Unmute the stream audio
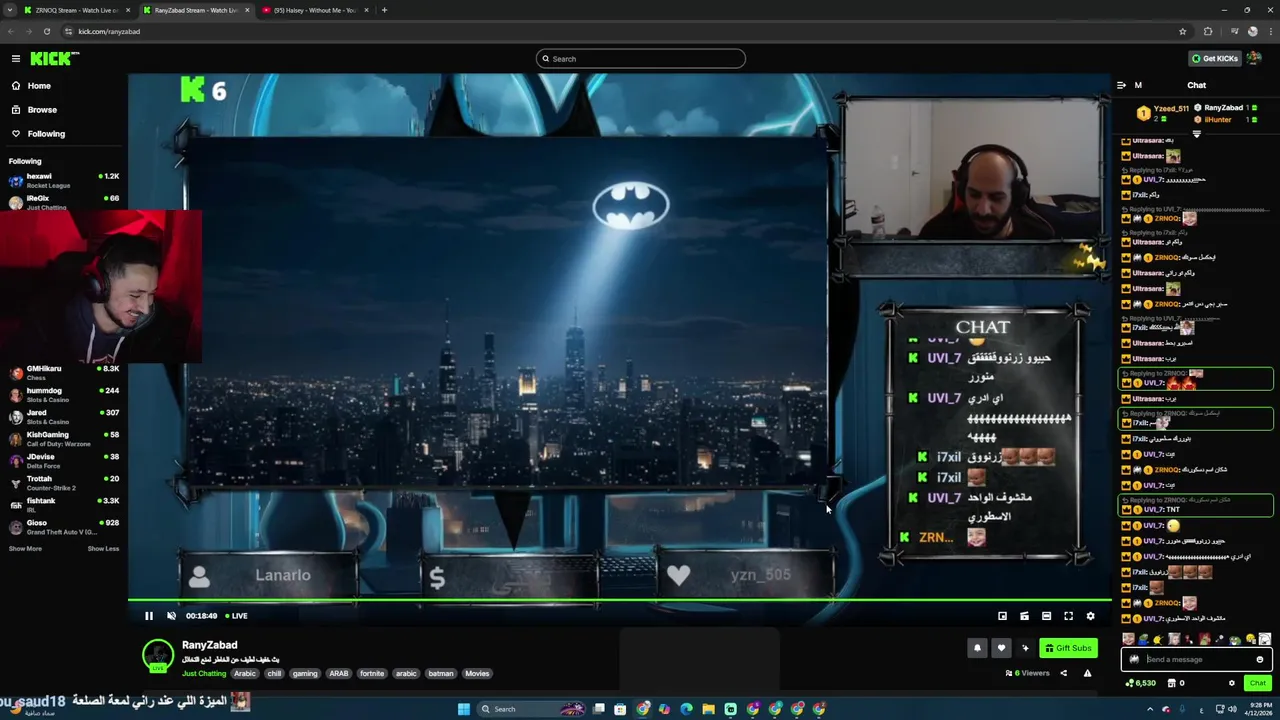 coord(171,616)
